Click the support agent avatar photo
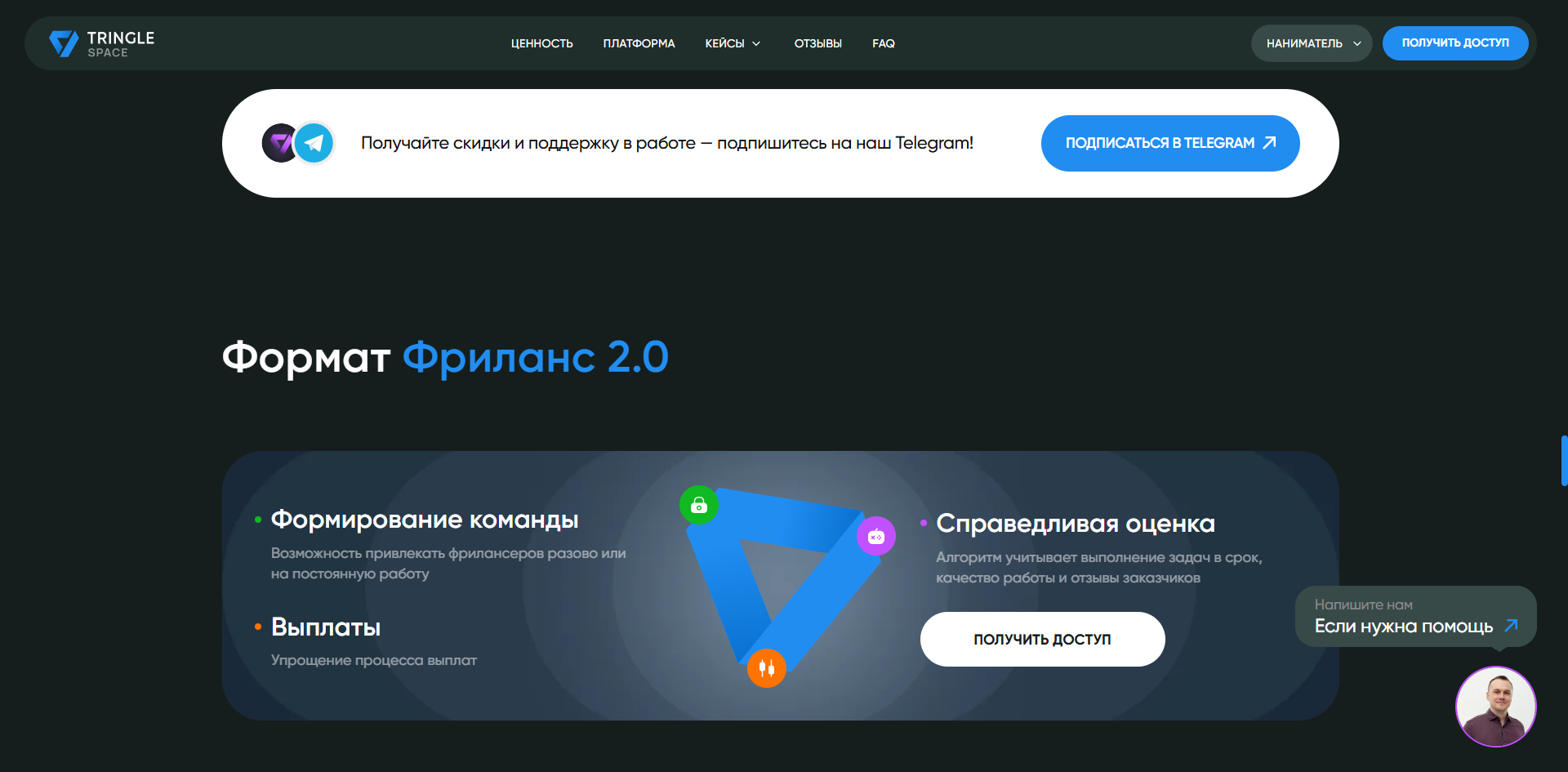1568x772 pixels. 1495,707
